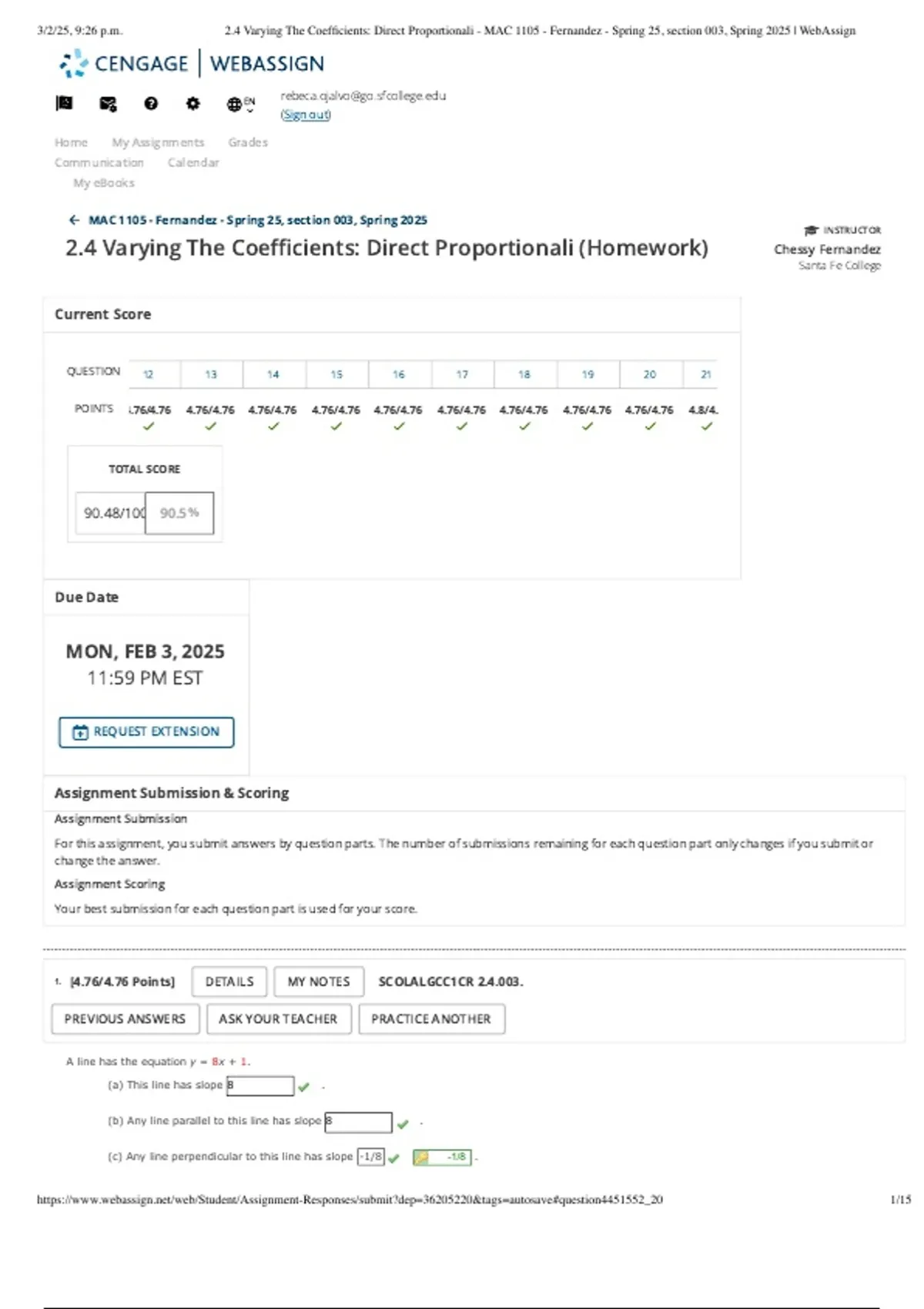Screen dimensions: 924x1309
Task: Click the Request Extension button
Action: coord(146,731)
